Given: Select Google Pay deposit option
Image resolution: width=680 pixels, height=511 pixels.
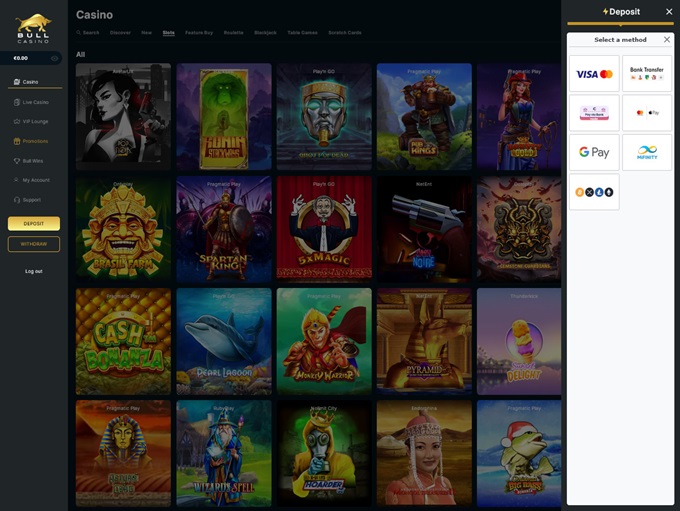Looking at the screenshot, I should click(x=594, y=153).
